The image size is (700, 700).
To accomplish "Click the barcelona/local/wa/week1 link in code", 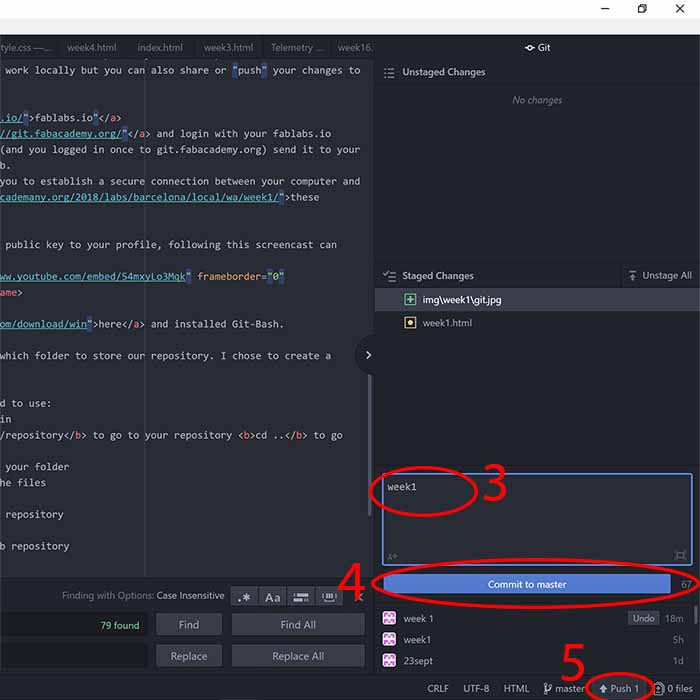I will click(140, 197).
